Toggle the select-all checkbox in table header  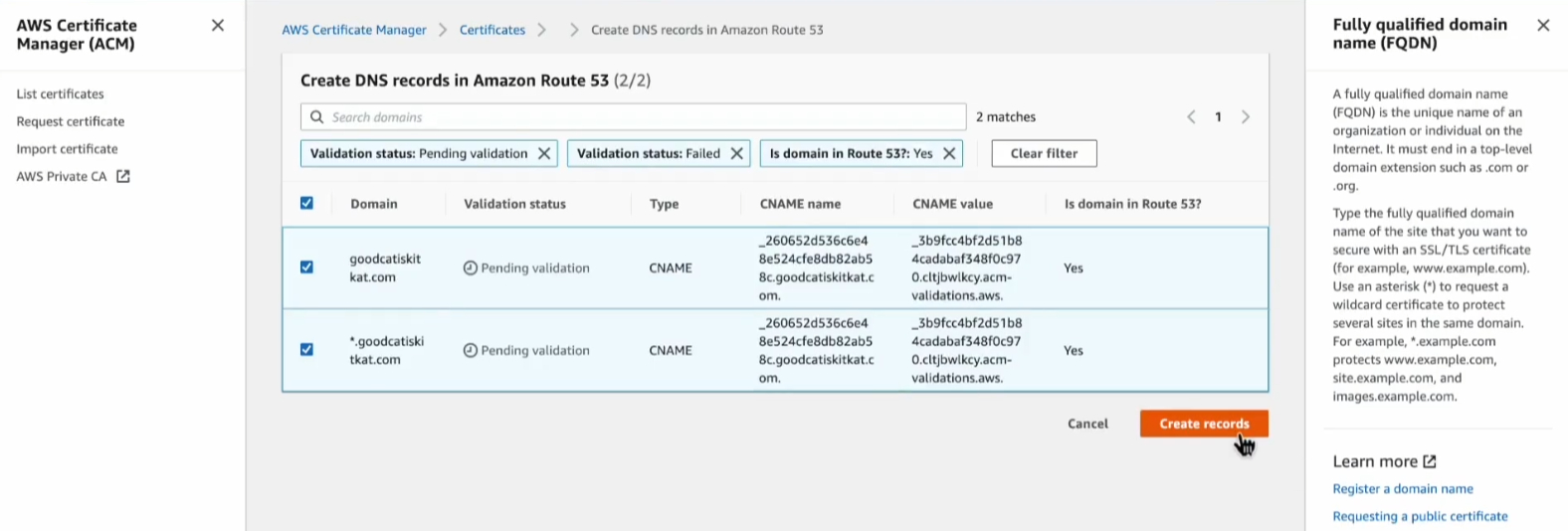pyautogui.click(x=306, y=203)
